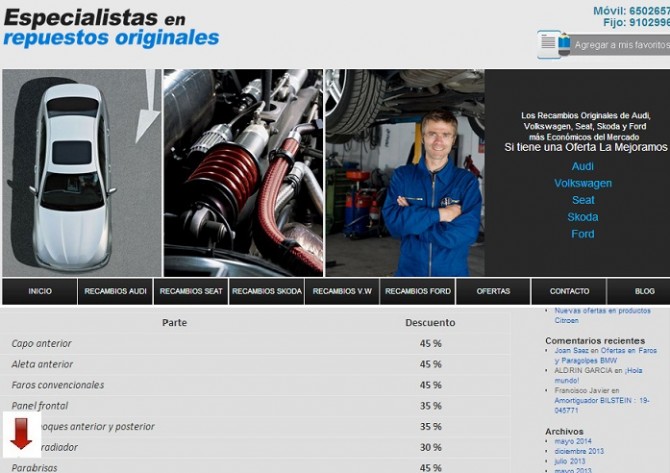Follow the Audi link in banner
The image size is (670, 473).
pyautogui.click(x=582, y=166)
